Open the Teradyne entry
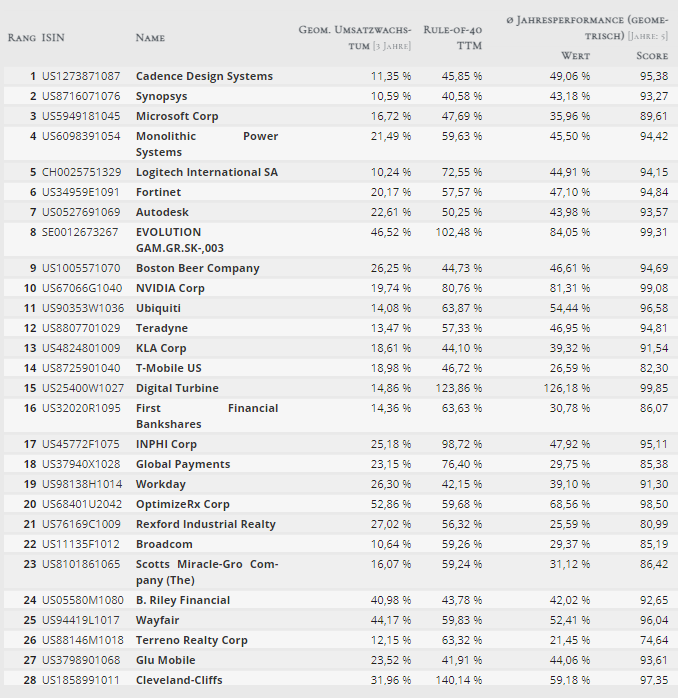This screenshot has height=698, width=678. [x=162, y=329]
